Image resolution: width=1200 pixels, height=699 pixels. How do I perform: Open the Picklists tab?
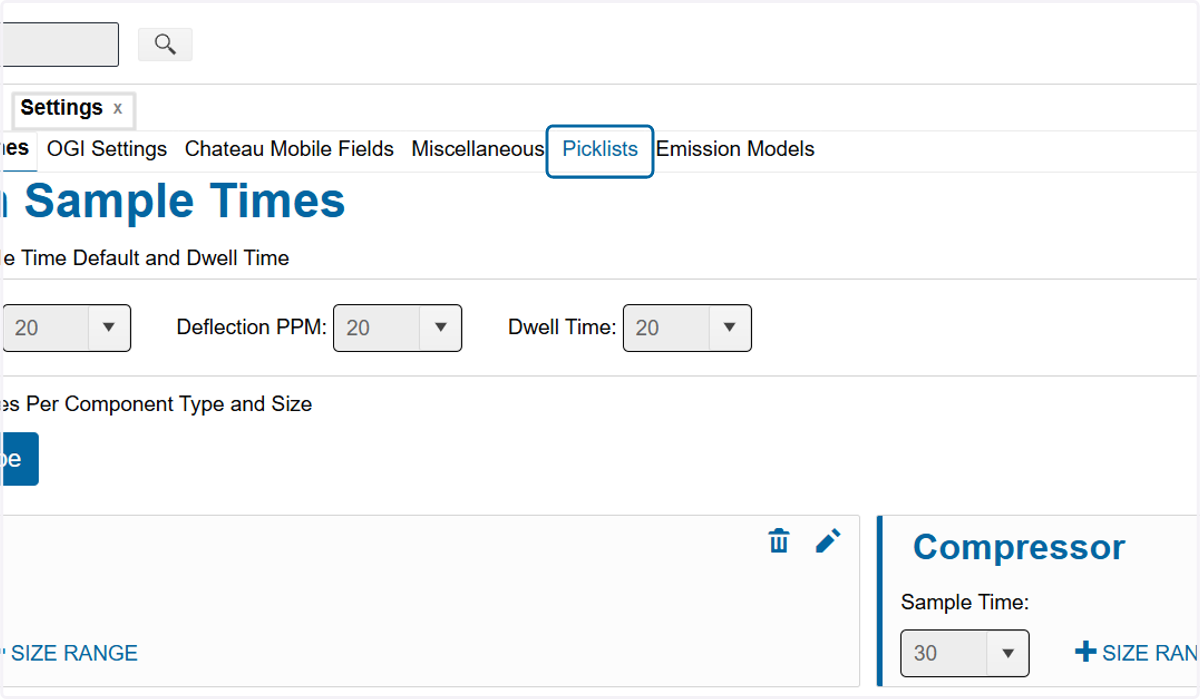(x=600, y=150)
